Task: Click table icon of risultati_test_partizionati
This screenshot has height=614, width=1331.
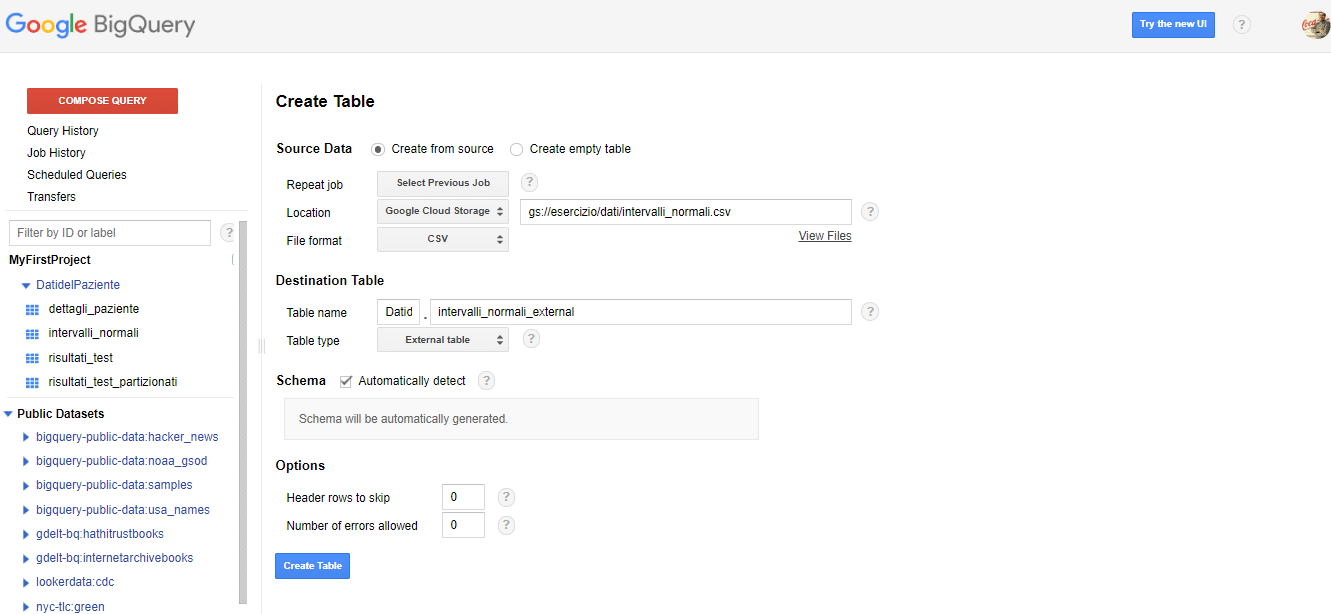Action: [31, 382]
